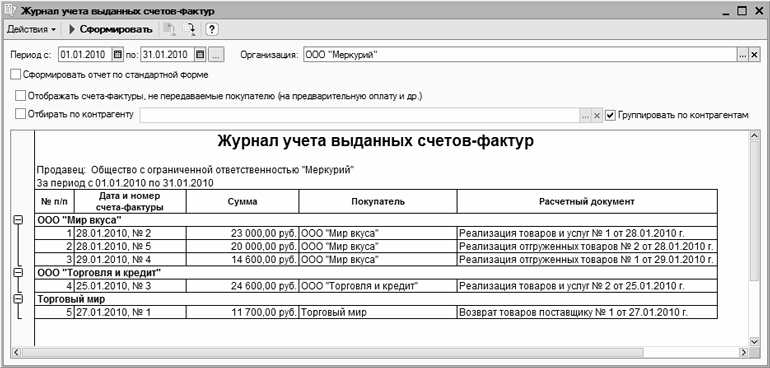Uncheck Группировать по контрагентам

pos(610,115)
